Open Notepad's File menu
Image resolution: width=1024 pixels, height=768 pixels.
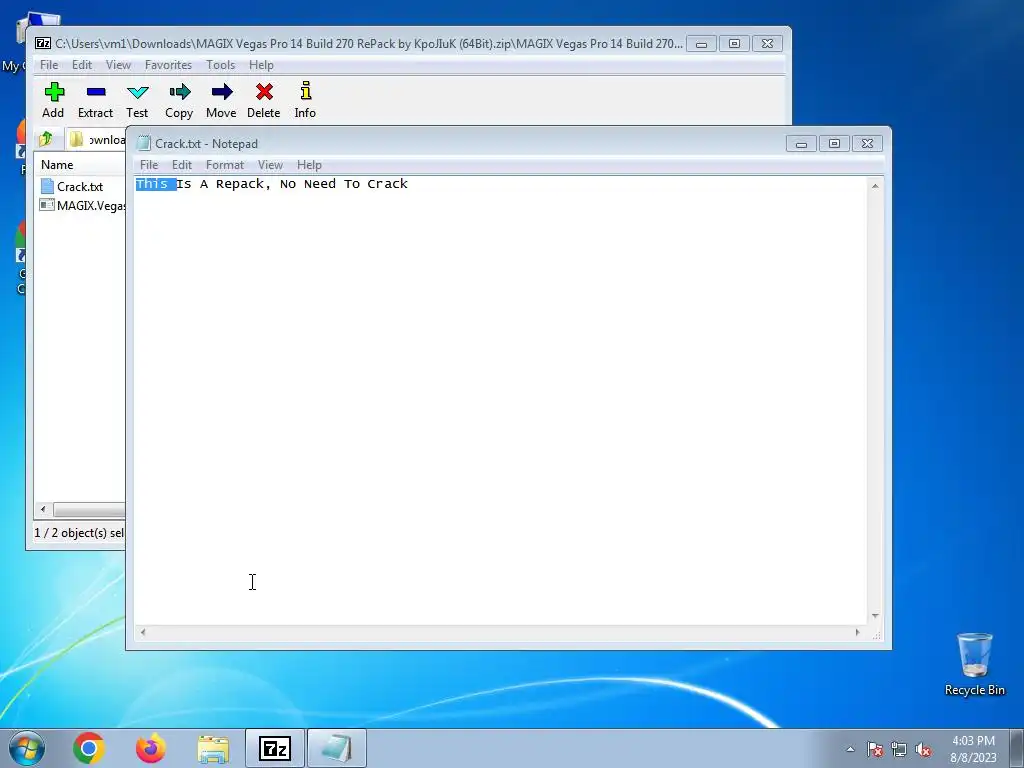coord(149,165)
